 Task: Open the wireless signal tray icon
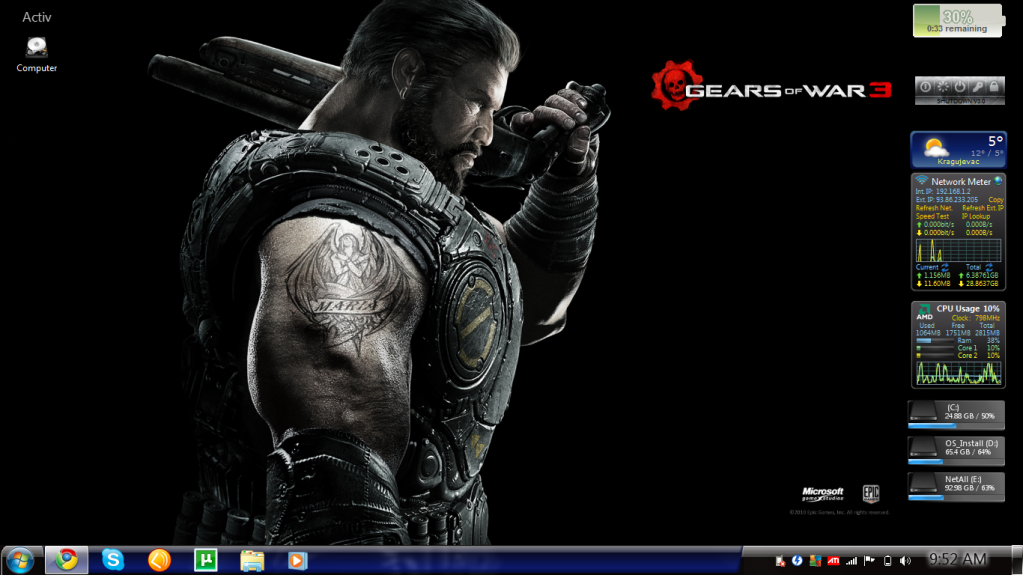(x=851, y=561)
